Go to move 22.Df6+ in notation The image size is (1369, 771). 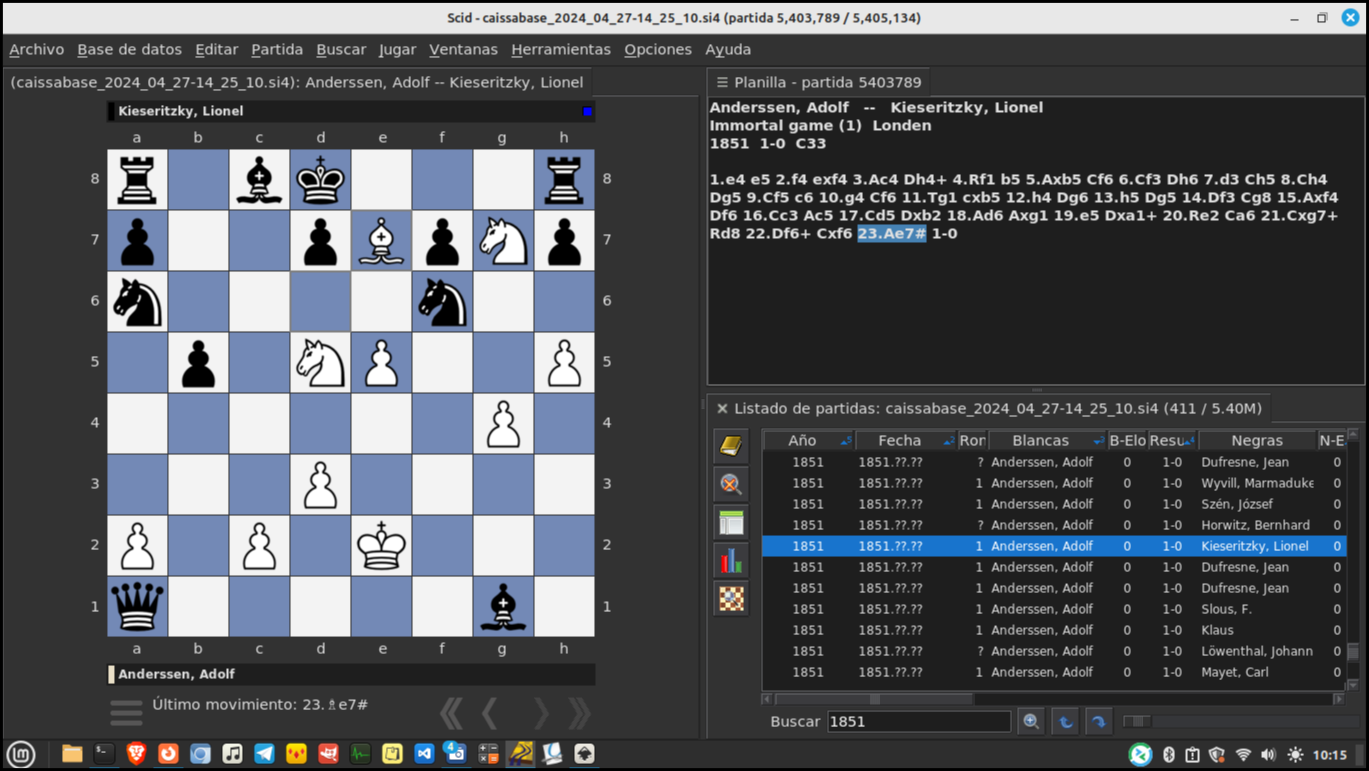(778, 233)
